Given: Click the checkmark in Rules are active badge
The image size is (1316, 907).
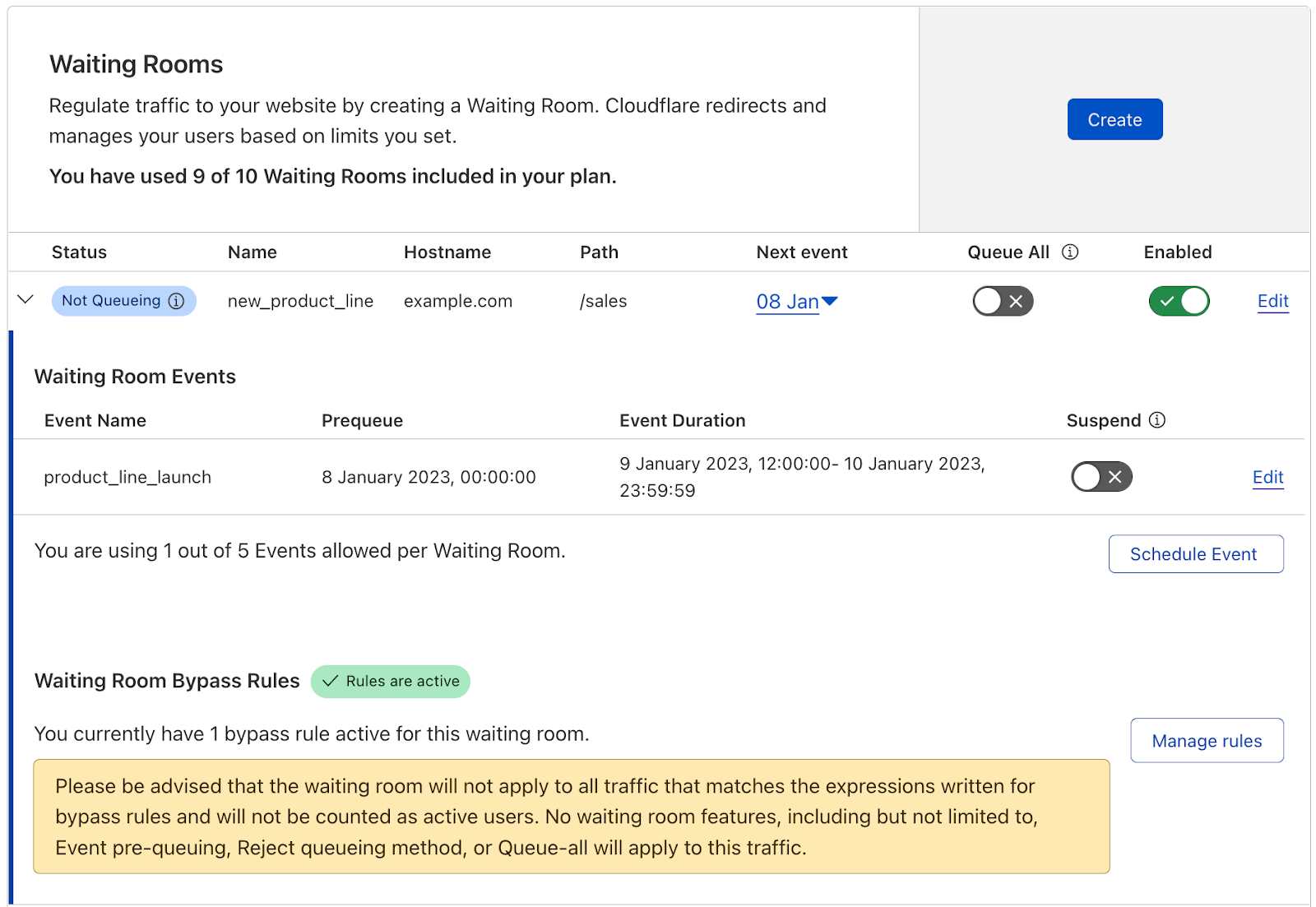Looking at the screenshot, I should click(330, 681).
